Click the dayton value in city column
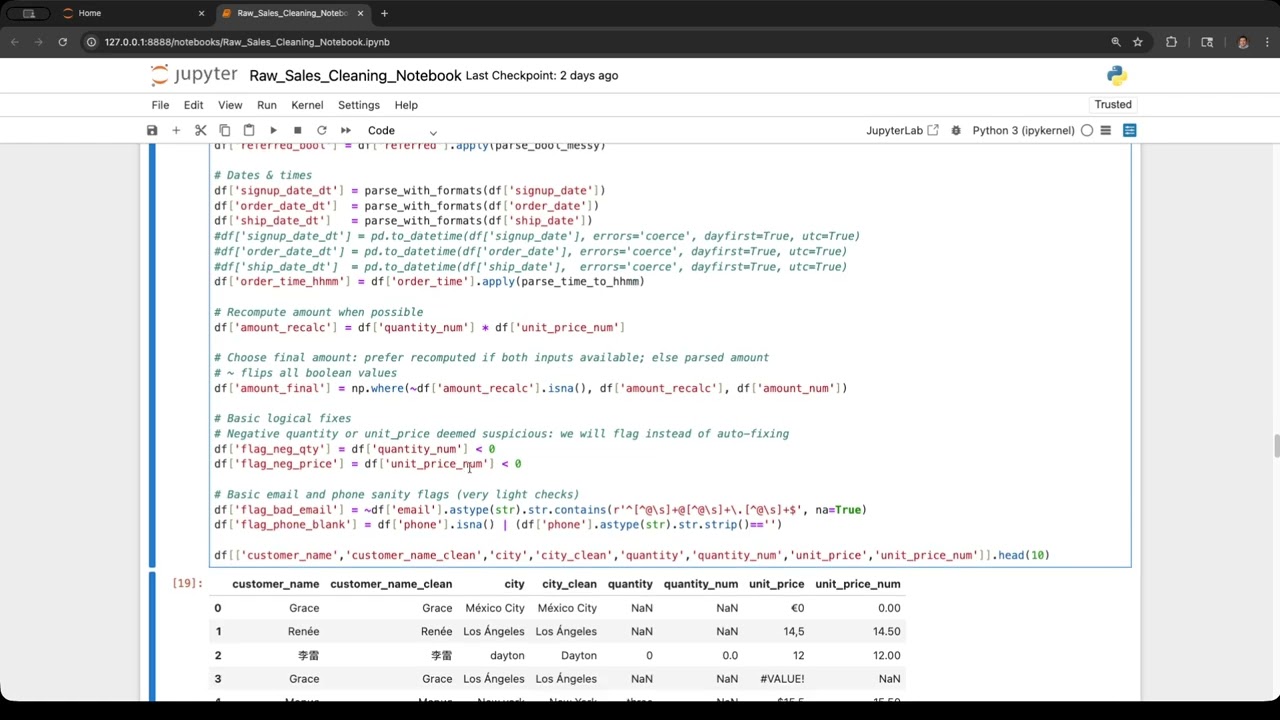Viewport: 1280px width, 720px height. pos(507,655)
